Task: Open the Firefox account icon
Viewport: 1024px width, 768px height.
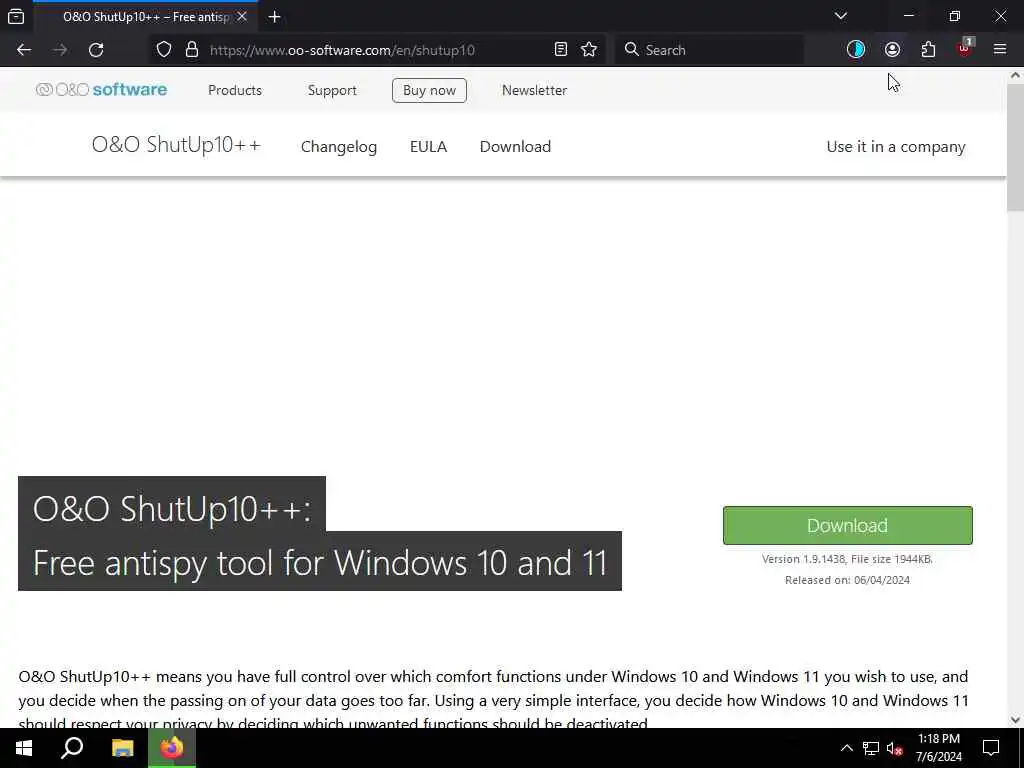Action: tap(892, 50)
